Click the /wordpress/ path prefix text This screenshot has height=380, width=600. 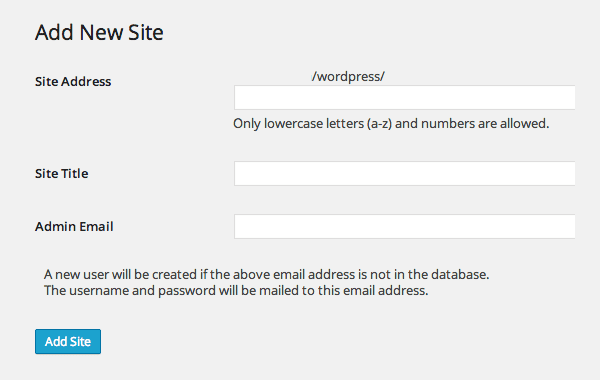pyautogui.click(x=348, y=77)
